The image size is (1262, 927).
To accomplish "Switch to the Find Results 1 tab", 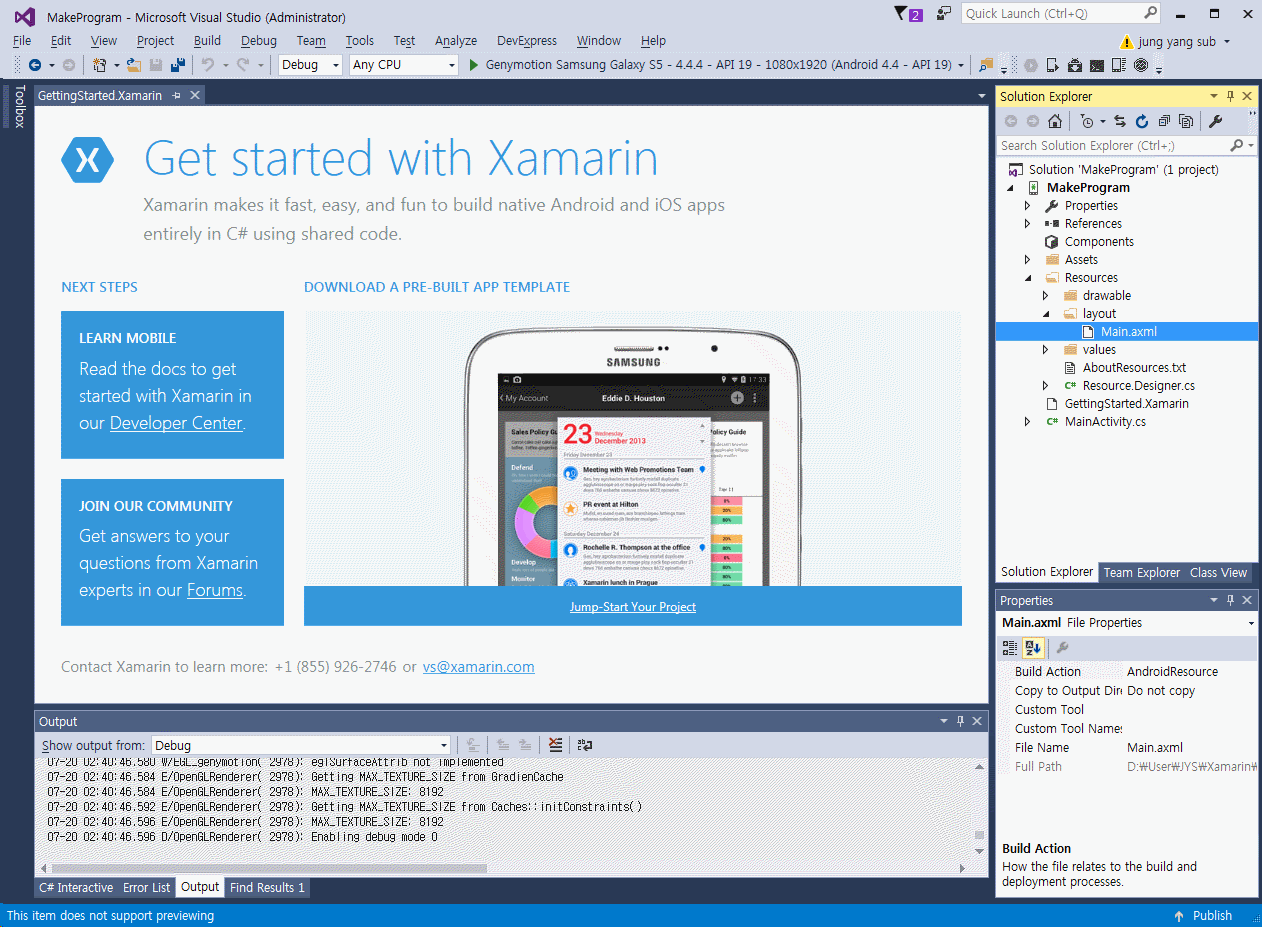I will click(267, 888).
